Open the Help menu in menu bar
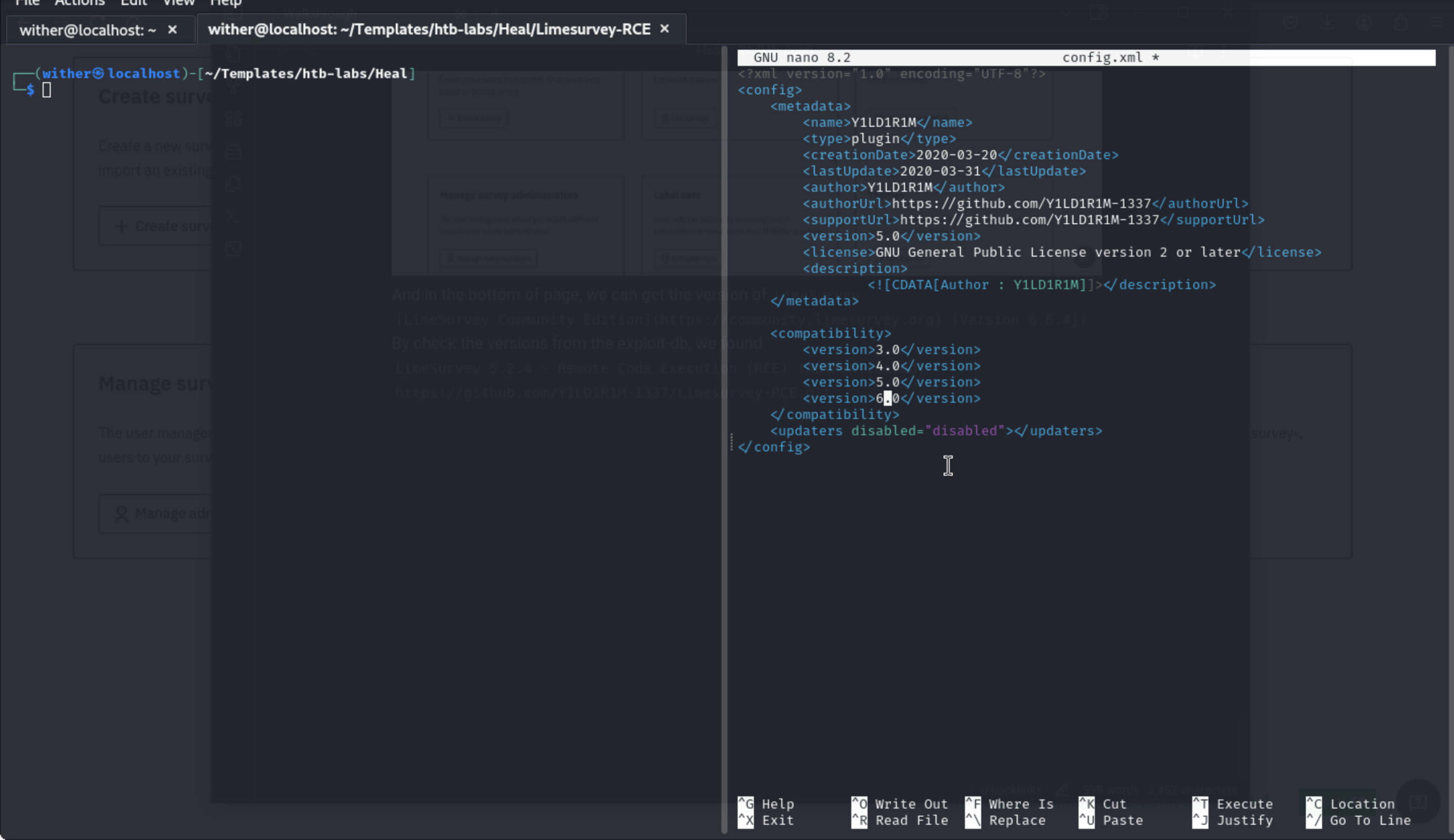Image resolution: width=1454 pixels, height=840 pixels. coord(226,4)
